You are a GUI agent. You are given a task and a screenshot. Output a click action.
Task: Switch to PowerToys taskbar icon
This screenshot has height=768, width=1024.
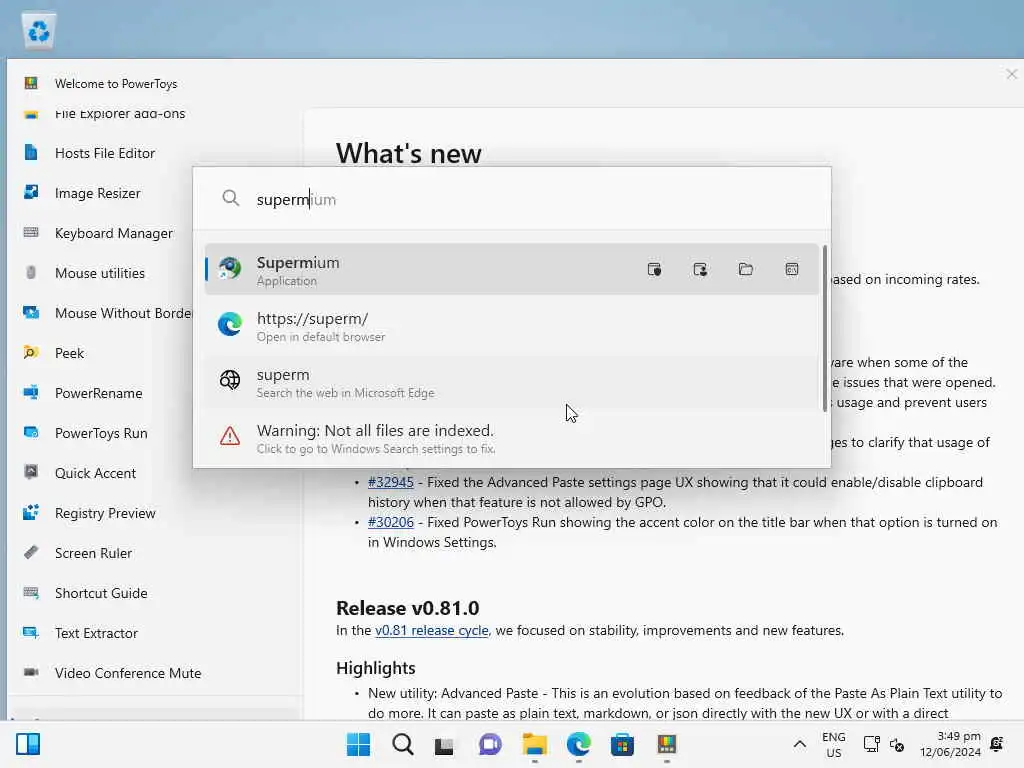(x=667, y=744)
